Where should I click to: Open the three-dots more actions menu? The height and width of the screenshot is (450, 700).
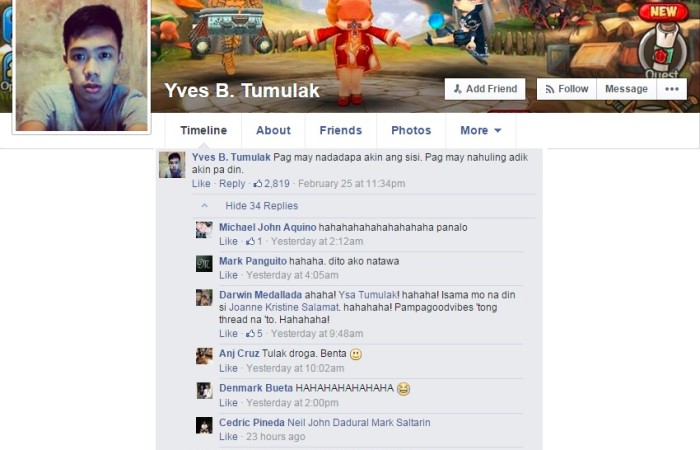[x=672, y=89]
